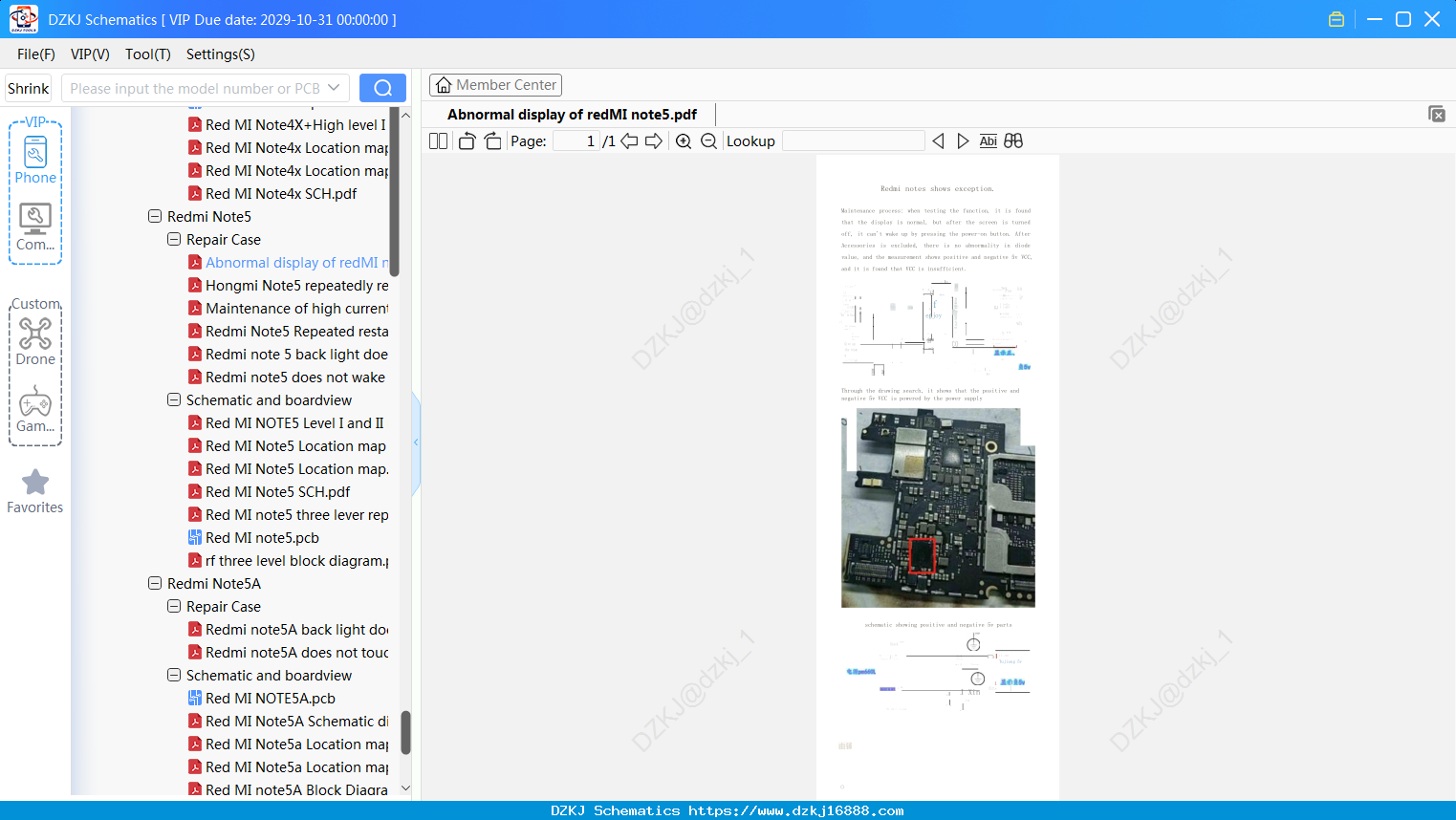Open the File(F) menu
Image resolution: width=1456 pixels, height=820 pixels.
pyautogui.click(x=36, y=54)
